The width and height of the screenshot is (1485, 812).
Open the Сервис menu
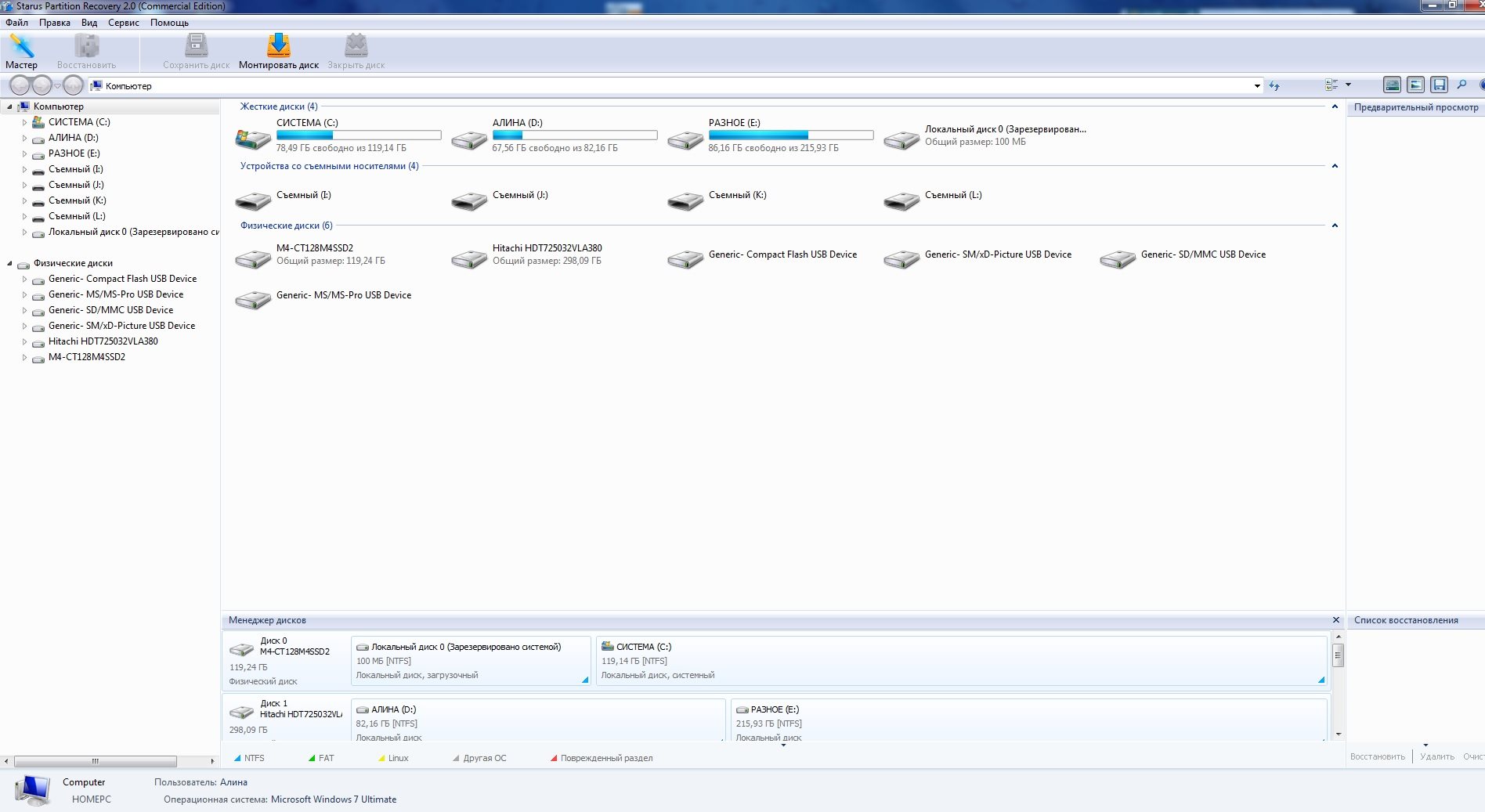[x=123, y=23]
